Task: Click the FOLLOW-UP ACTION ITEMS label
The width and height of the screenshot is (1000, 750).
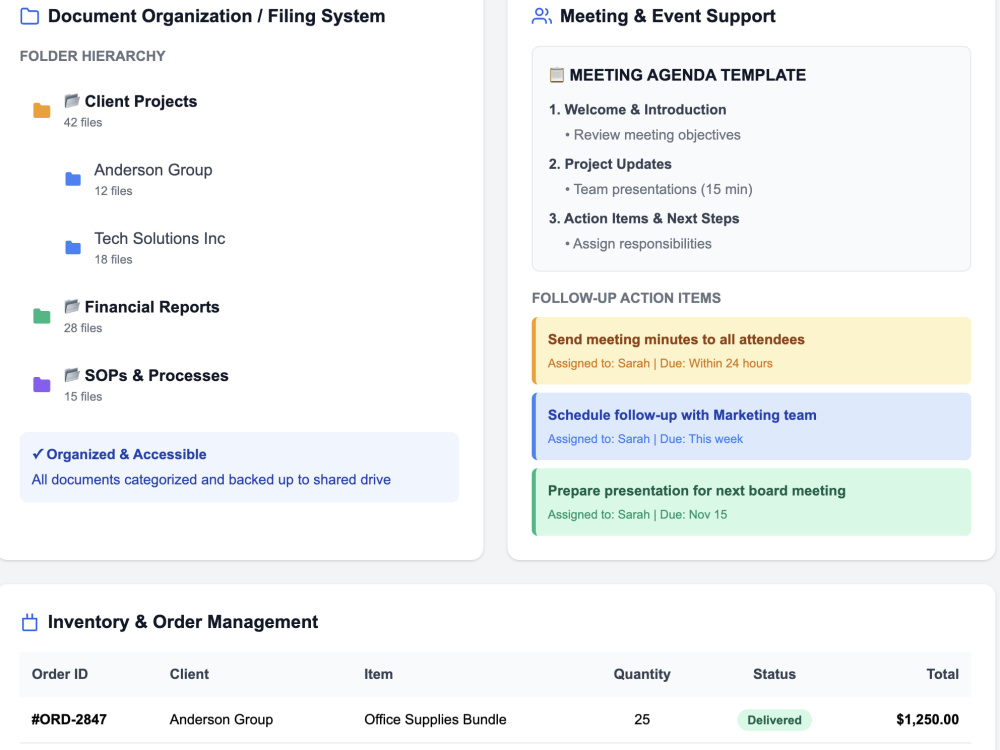Action: 626,298
